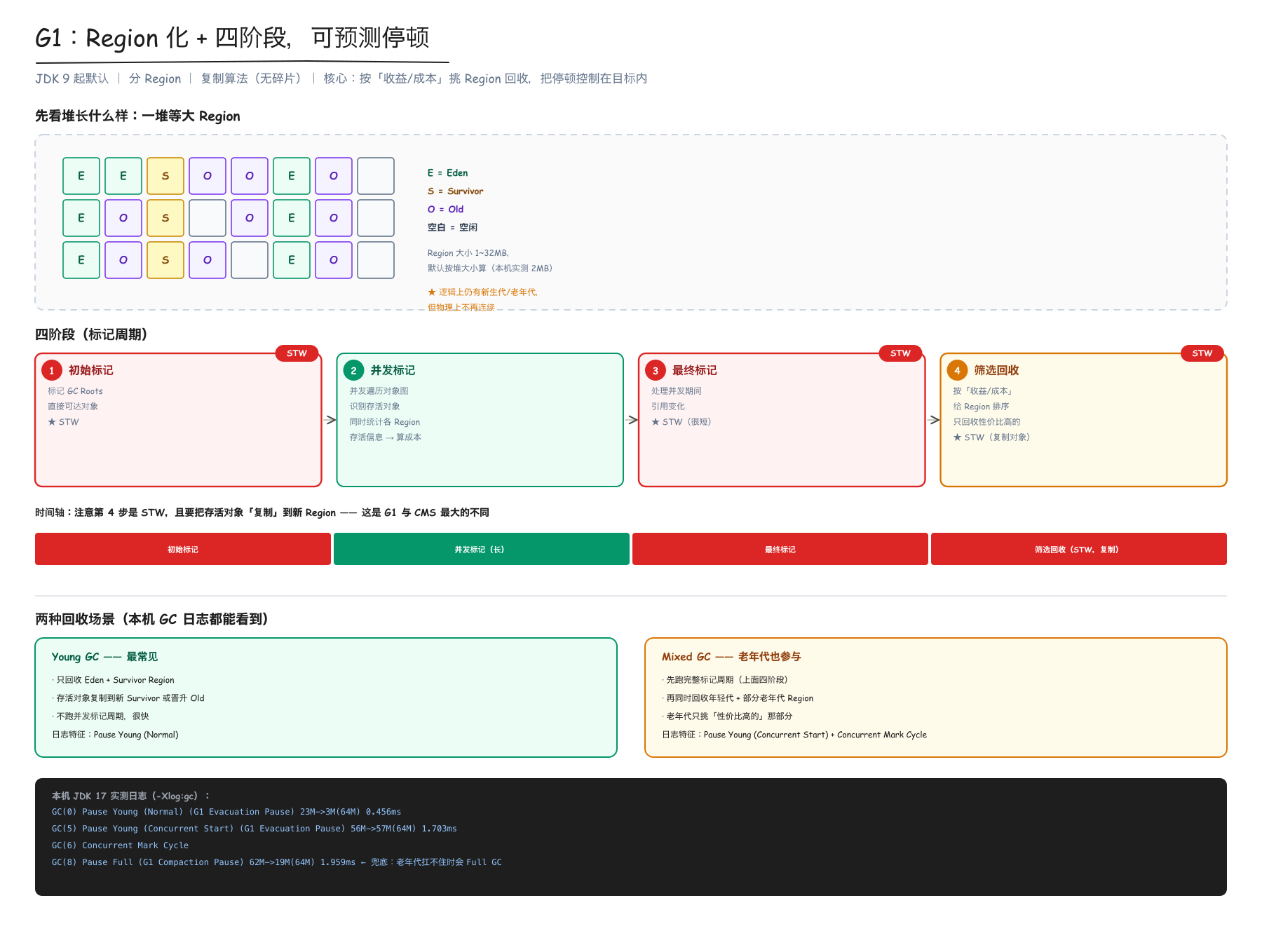
Task: Click the line 只回收 Eden + Survivor Region
Action: tap(113, 680)
